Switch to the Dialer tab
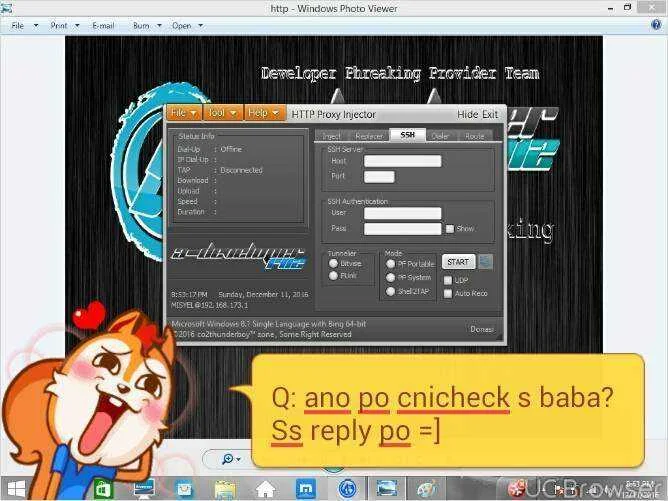The width and height of the screenshot is (668, 501). click(x=440, y=136)
